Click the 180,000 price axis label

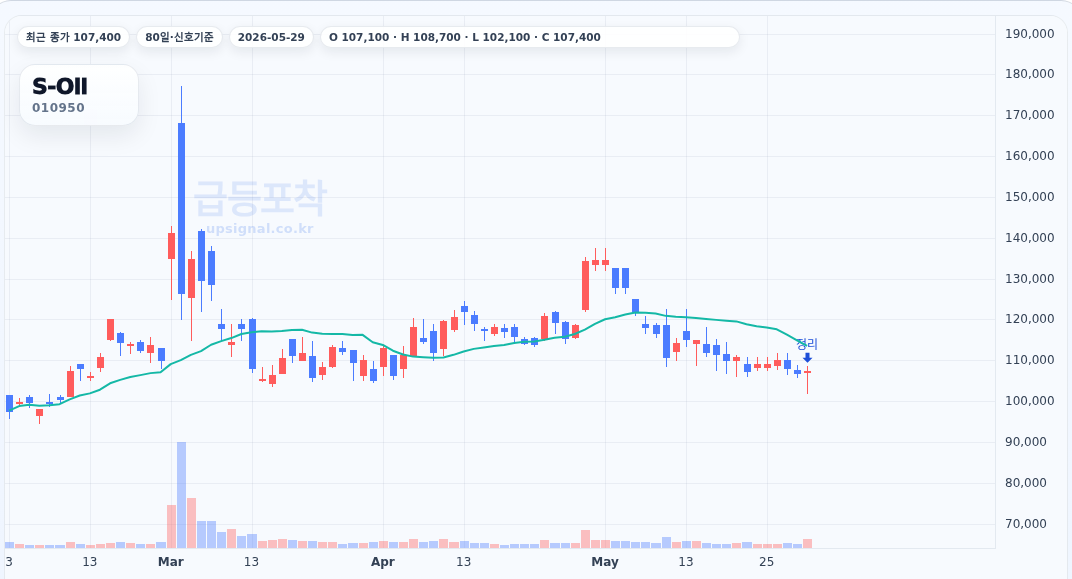[x=1029, y=74]
